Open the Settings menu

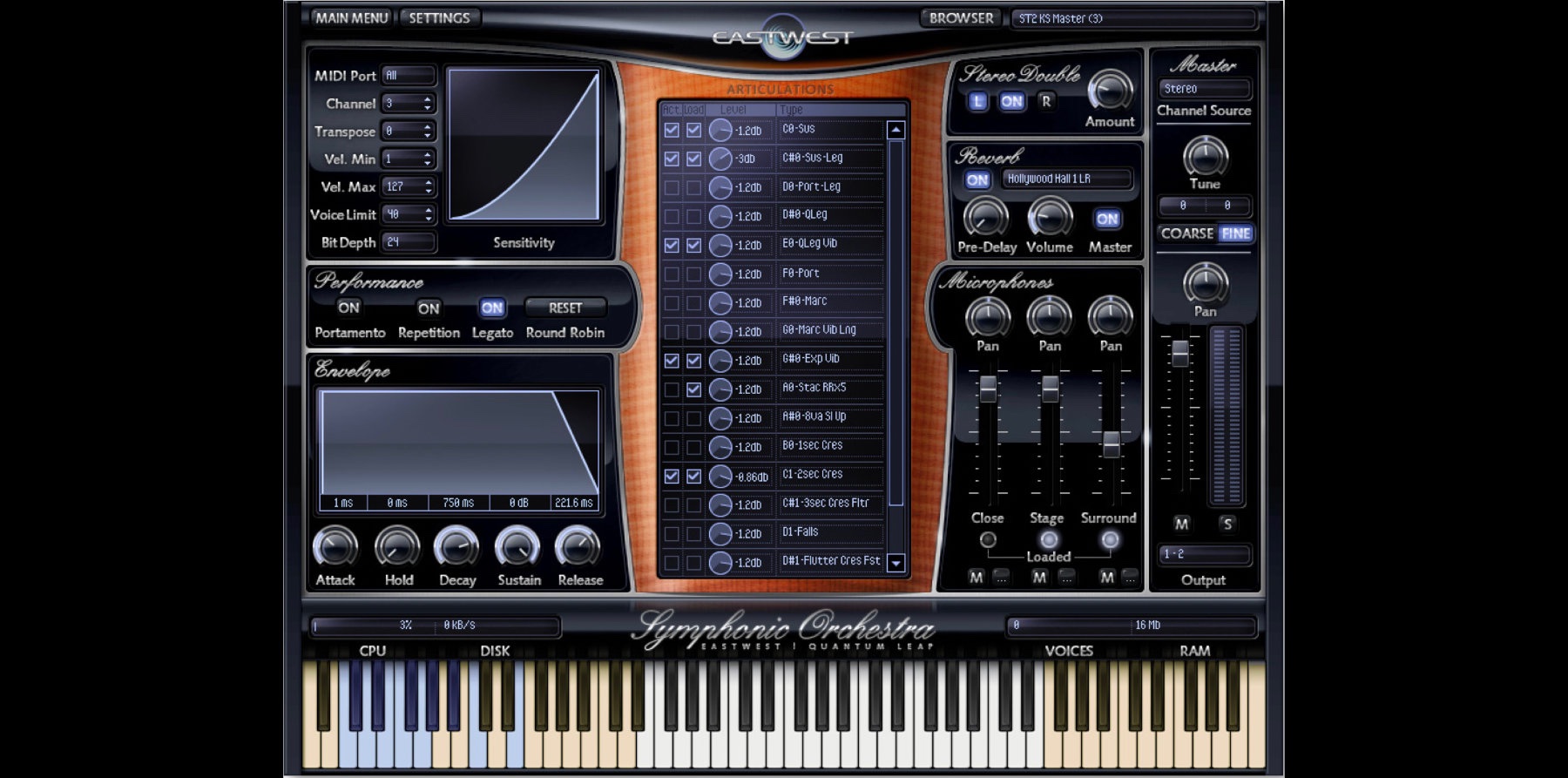click(x=439, y=17)
